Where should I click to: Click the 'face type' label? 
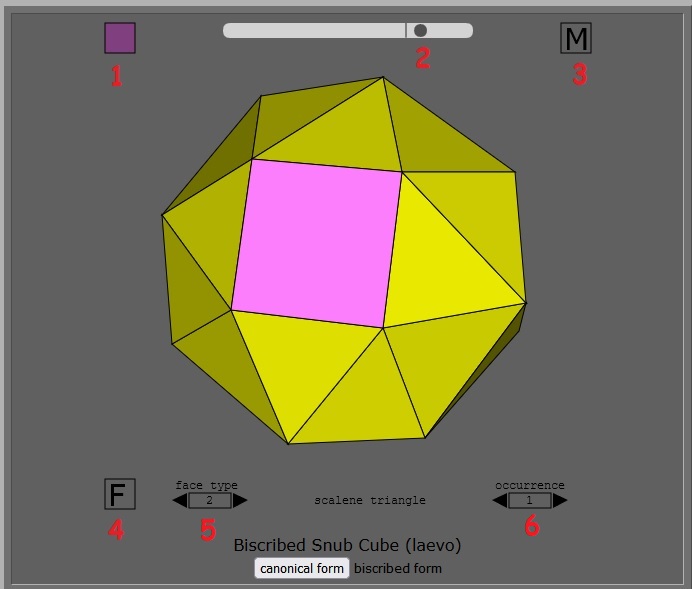[x=206, y=485]
